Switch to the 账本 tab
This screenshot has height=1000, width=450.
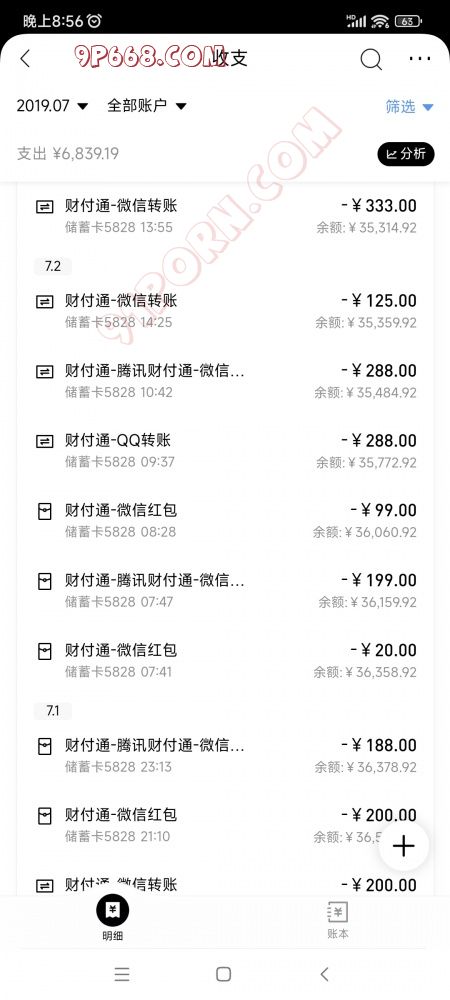coord(337,921)
